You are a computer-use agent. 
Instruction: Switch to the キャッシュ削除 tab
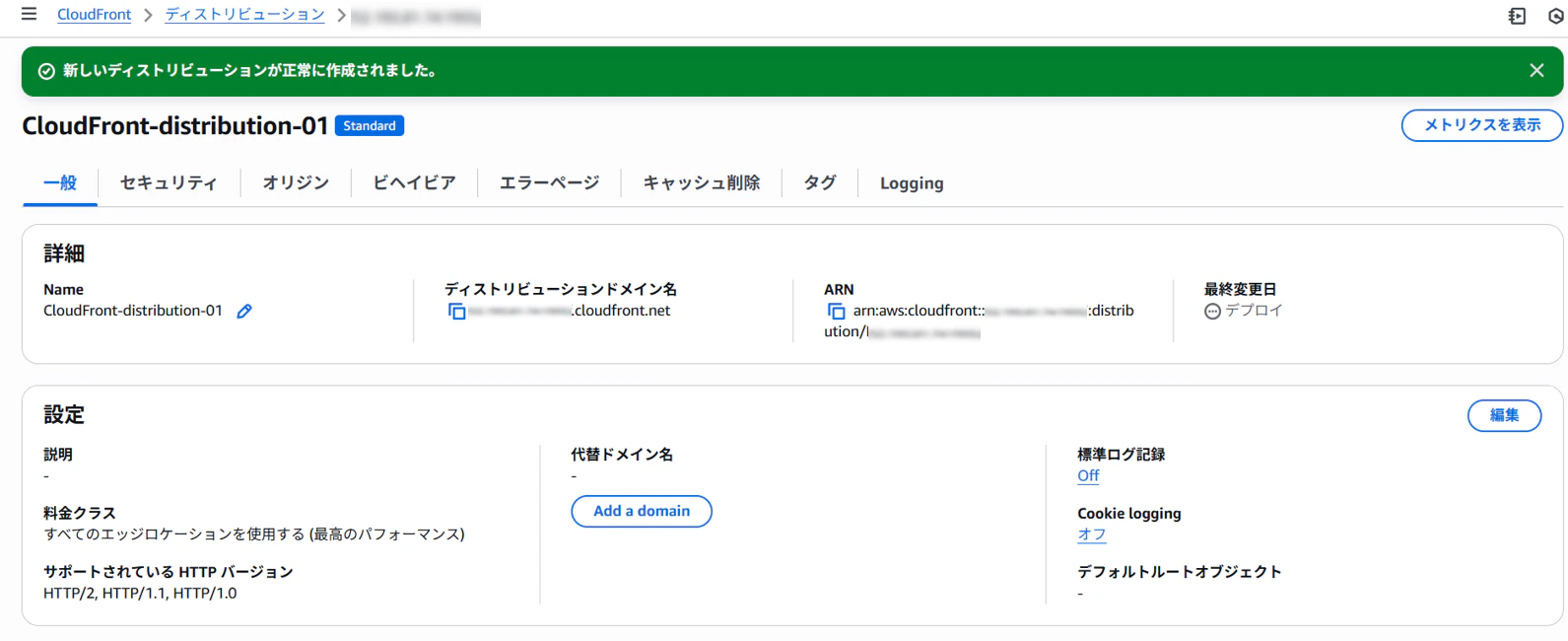(701, 182)
